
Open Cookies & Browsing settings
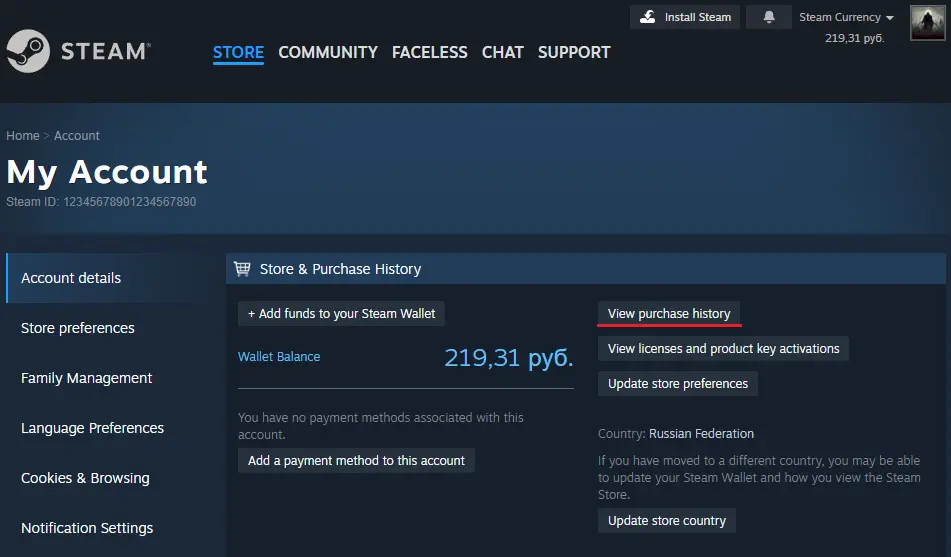(x=85, y=478)
